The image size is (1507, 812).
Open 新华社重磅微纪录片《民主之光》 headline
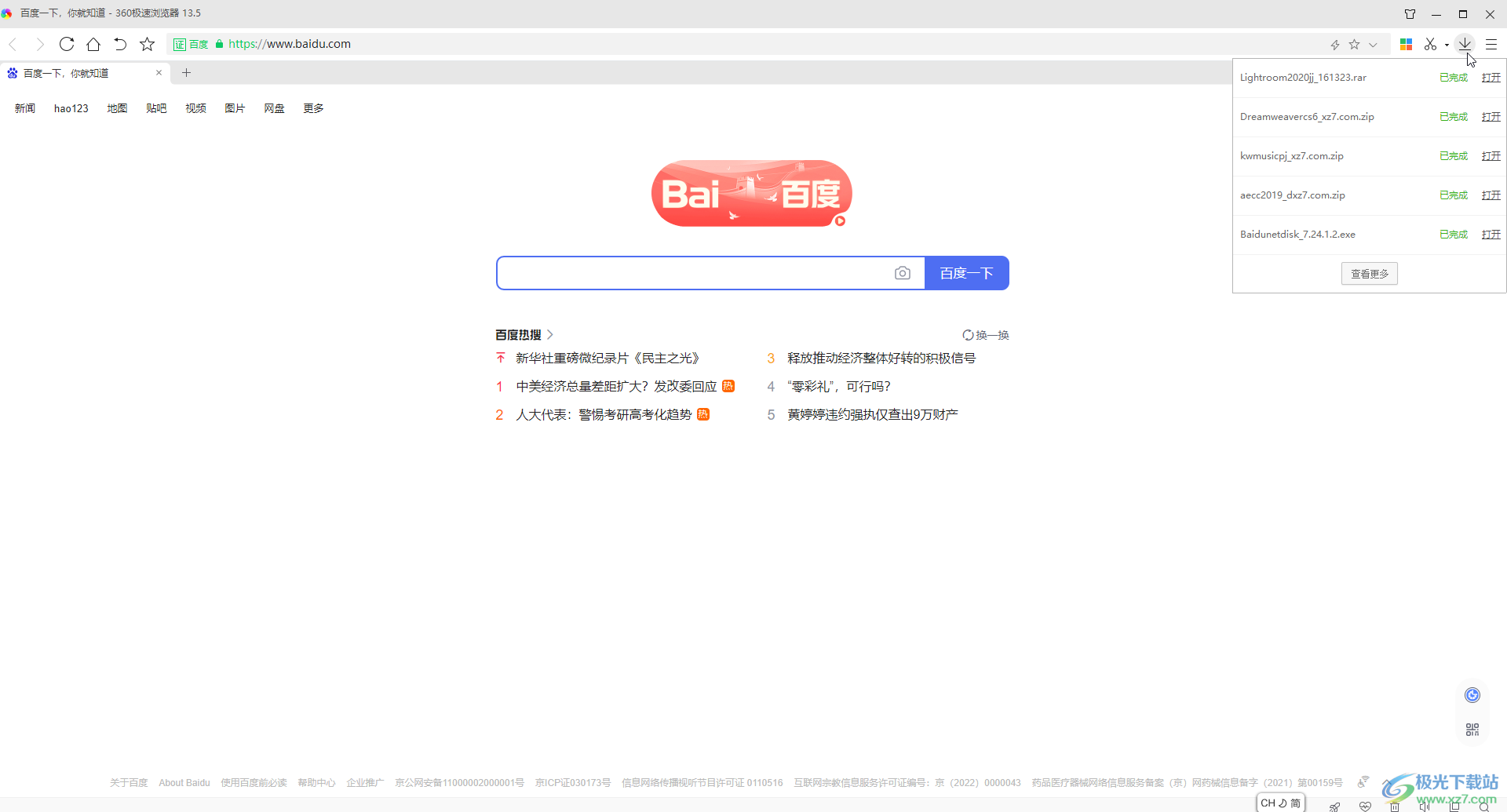[608, 359]
